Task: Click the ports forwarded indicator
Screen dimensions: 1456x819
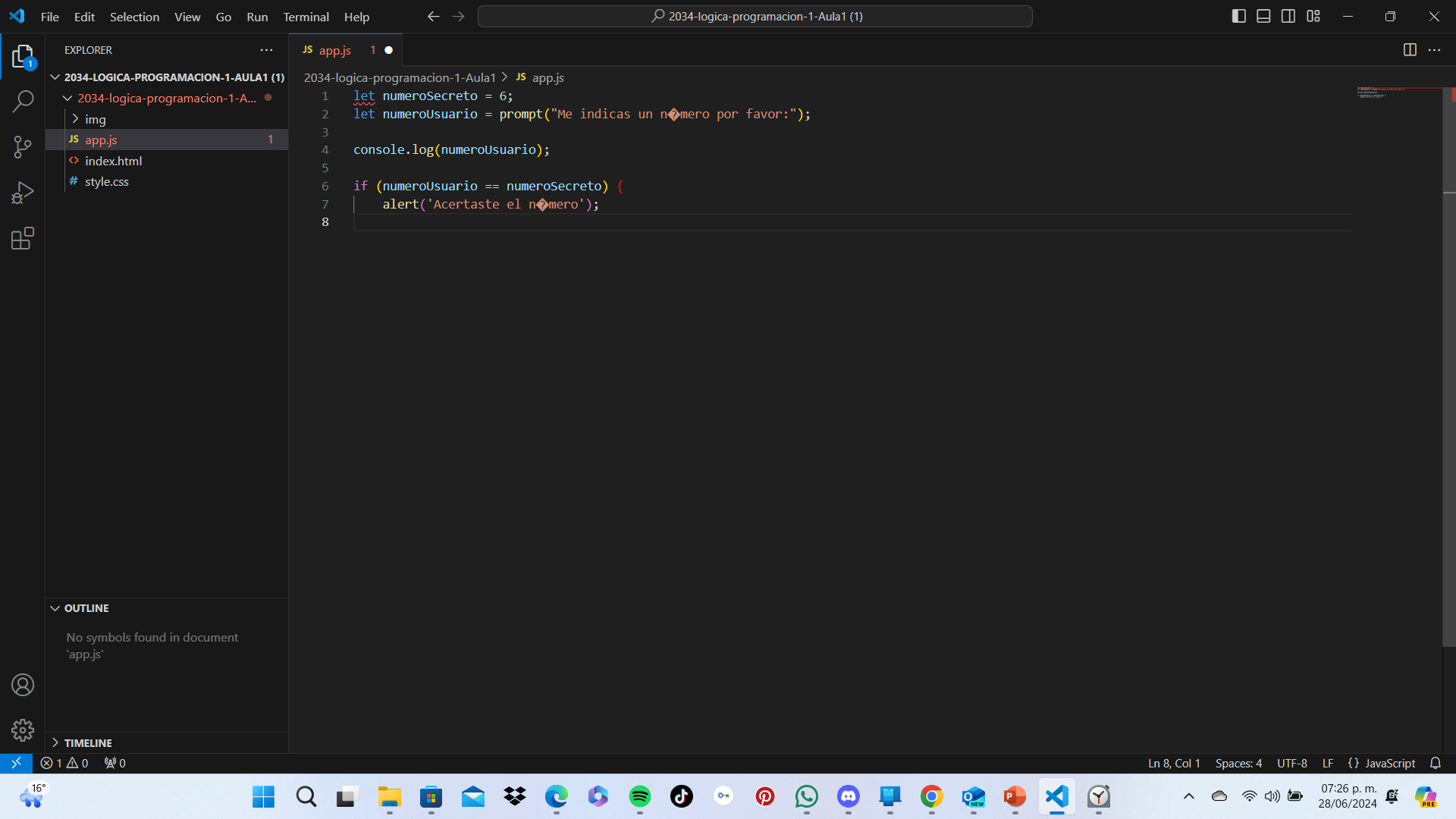Action: pyautogui.click(x=115, y=763)
